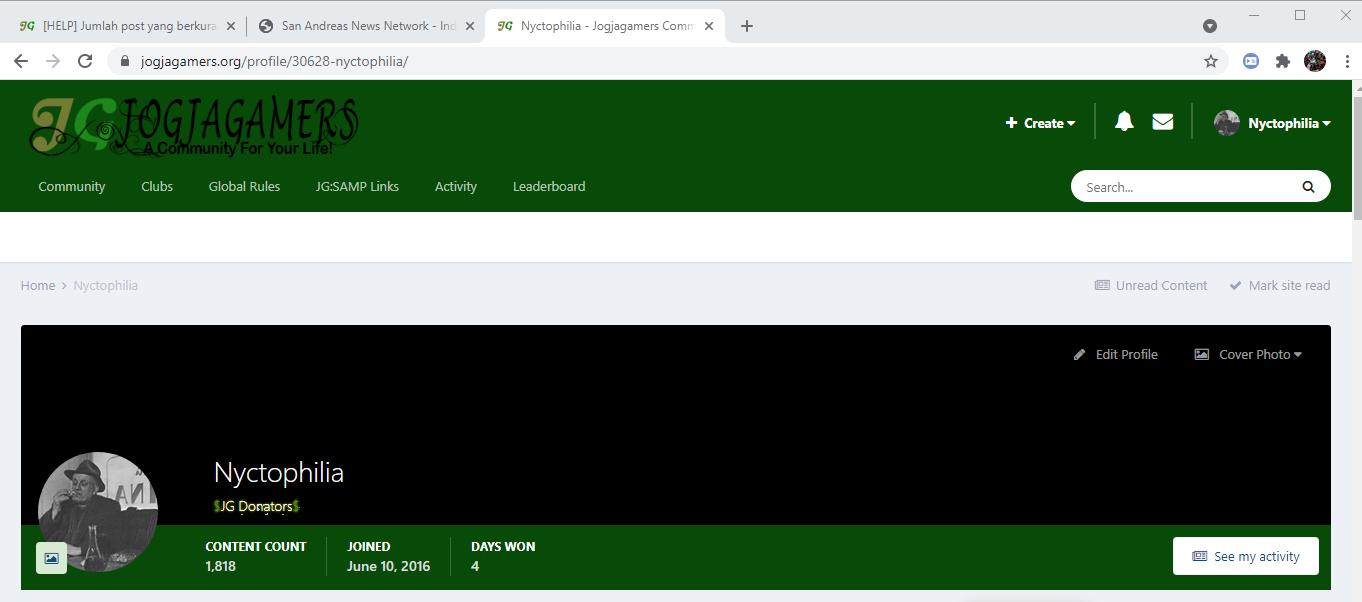Go to Home breadcrumb link
The height and width of the screenshot is (602, 1362).
point(38,285)
